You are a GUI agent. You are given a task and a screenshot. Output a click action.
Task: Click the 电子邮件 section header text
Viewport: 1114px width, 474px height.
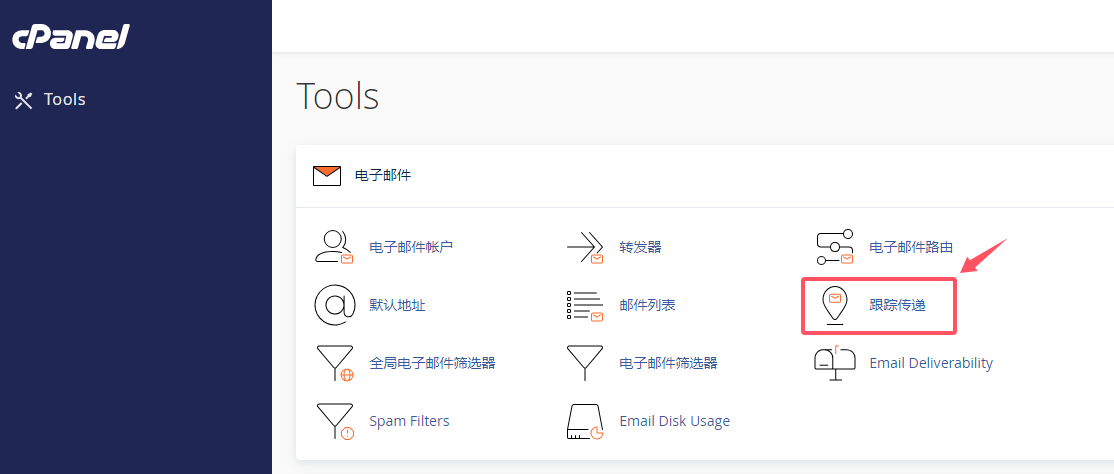[383, 175]
